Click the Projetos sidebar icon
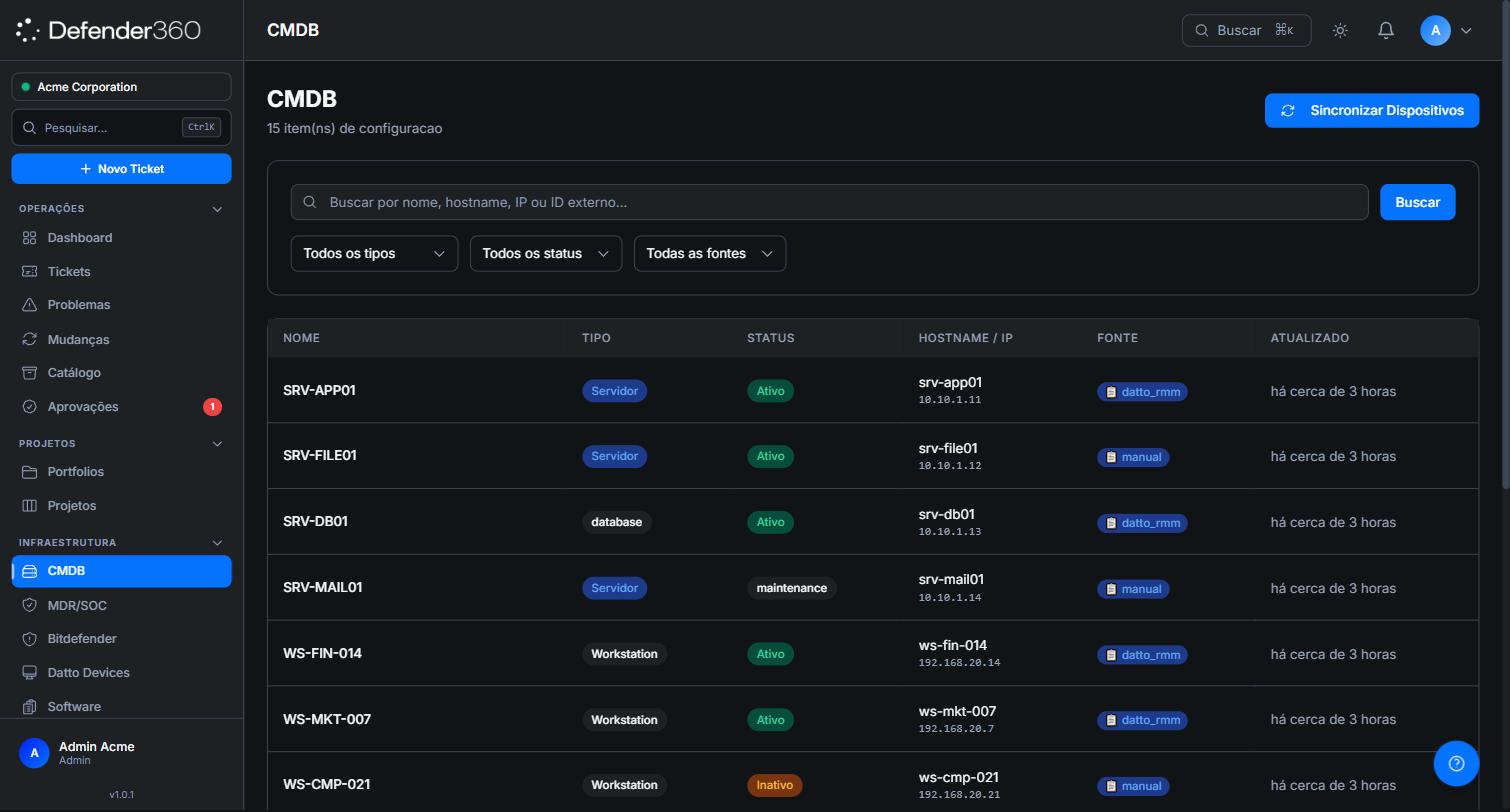Viewport: 1510px width, 812px height. click(30, 506)
